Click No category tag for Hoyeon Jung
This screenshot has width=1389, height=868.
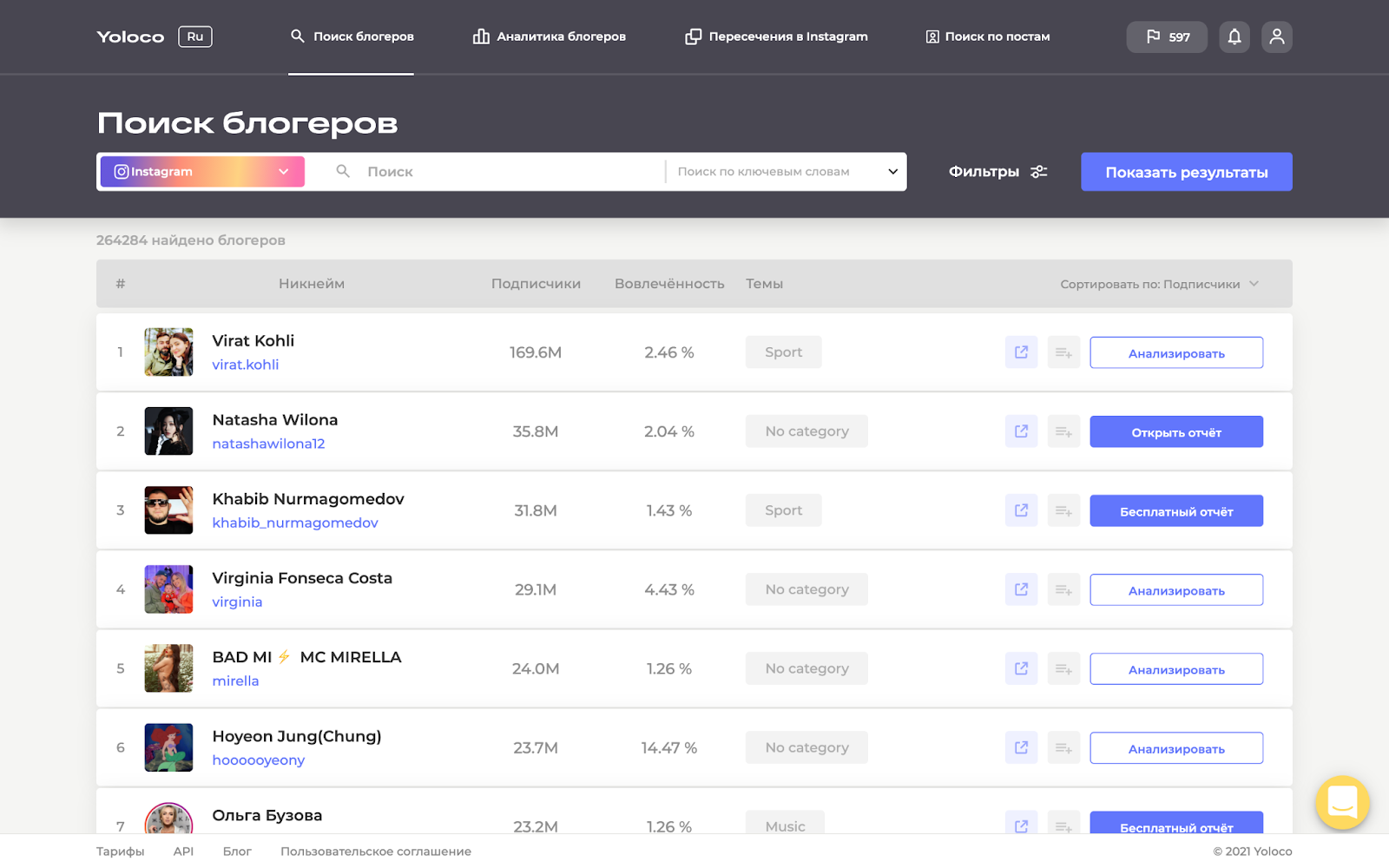(806, 747)
